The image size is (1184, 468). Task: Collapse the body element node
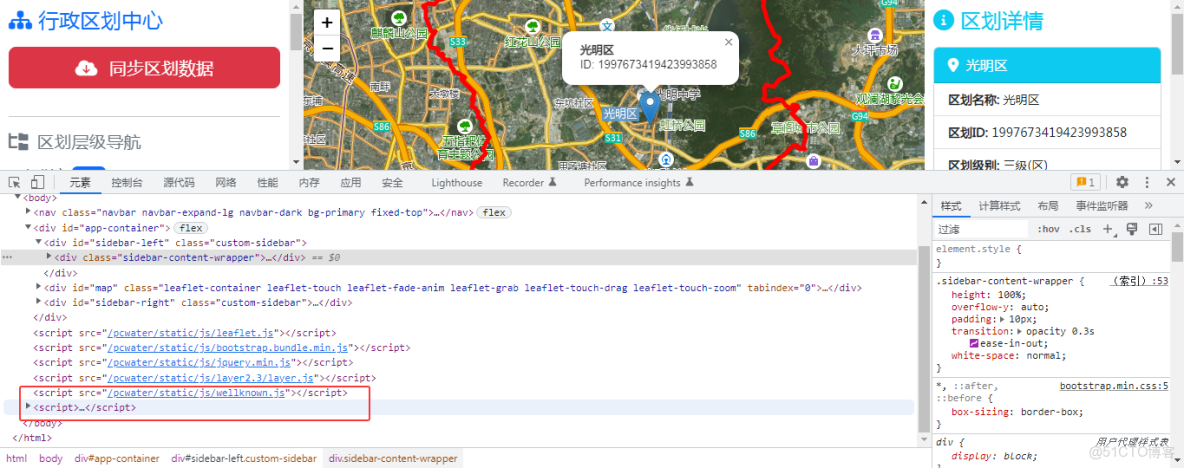point(19,198)
